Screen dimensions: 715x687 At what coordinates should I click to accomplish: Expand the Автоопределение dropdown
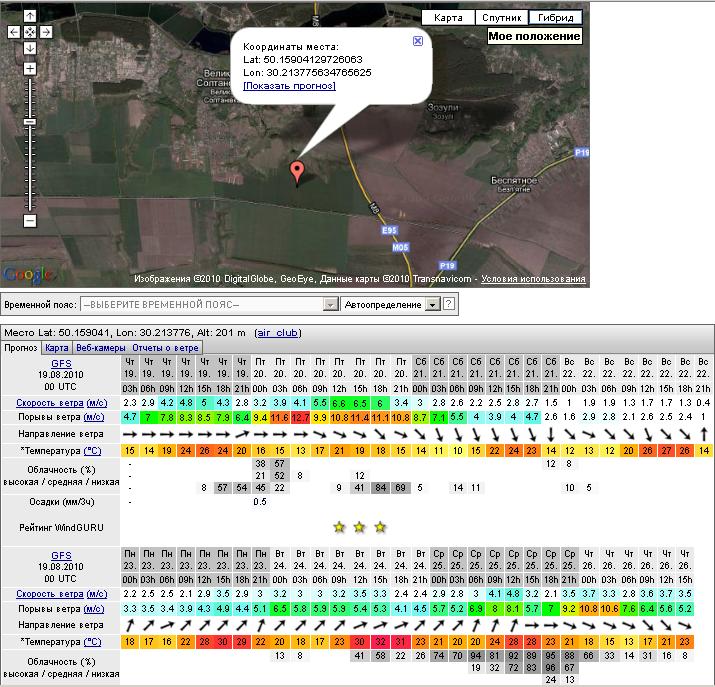[432, 304]
